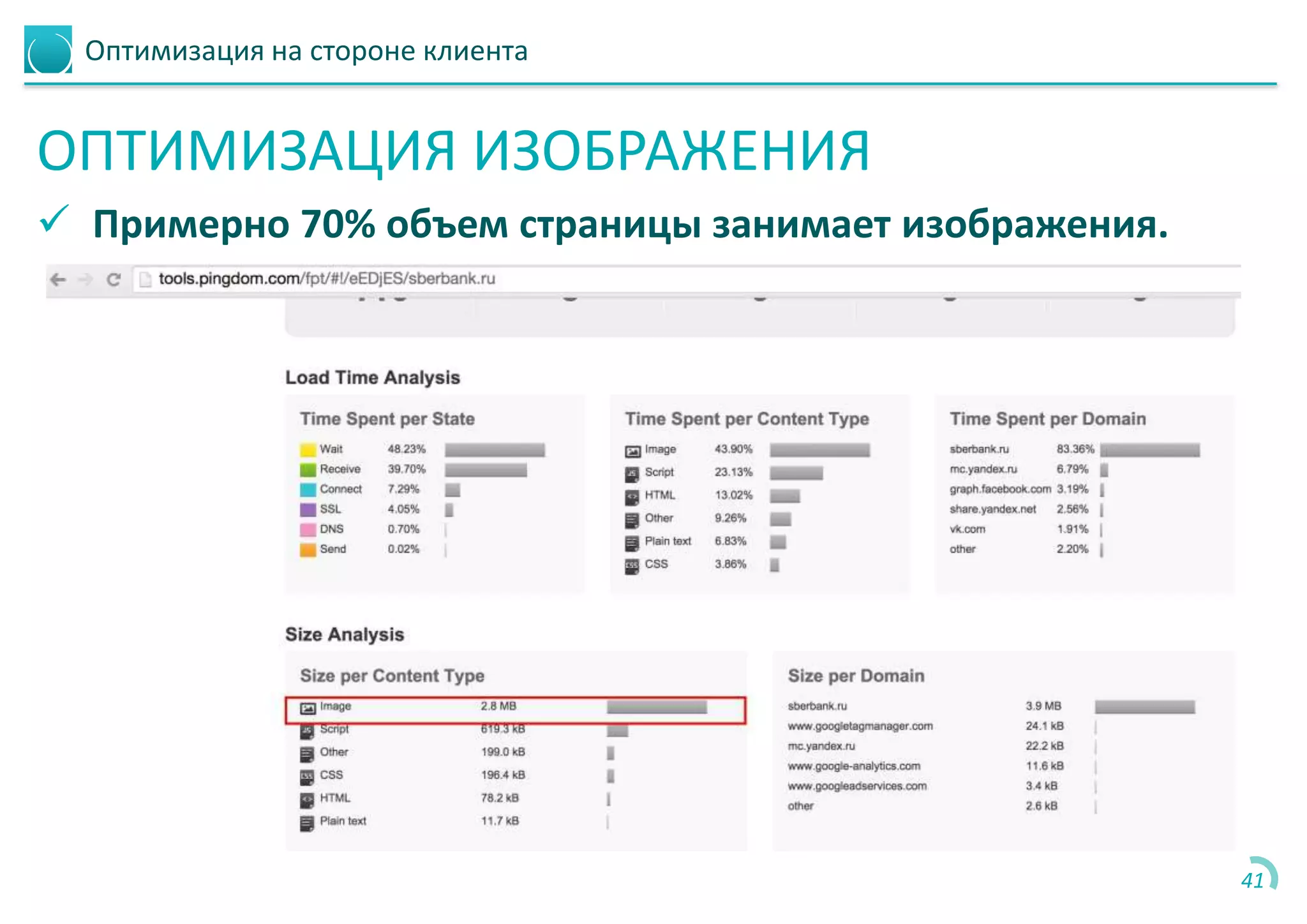The height and width of the screenshot is (924, 1307).
Task: Click the sberbank.ru 83.36% value
Action: 1075,449
